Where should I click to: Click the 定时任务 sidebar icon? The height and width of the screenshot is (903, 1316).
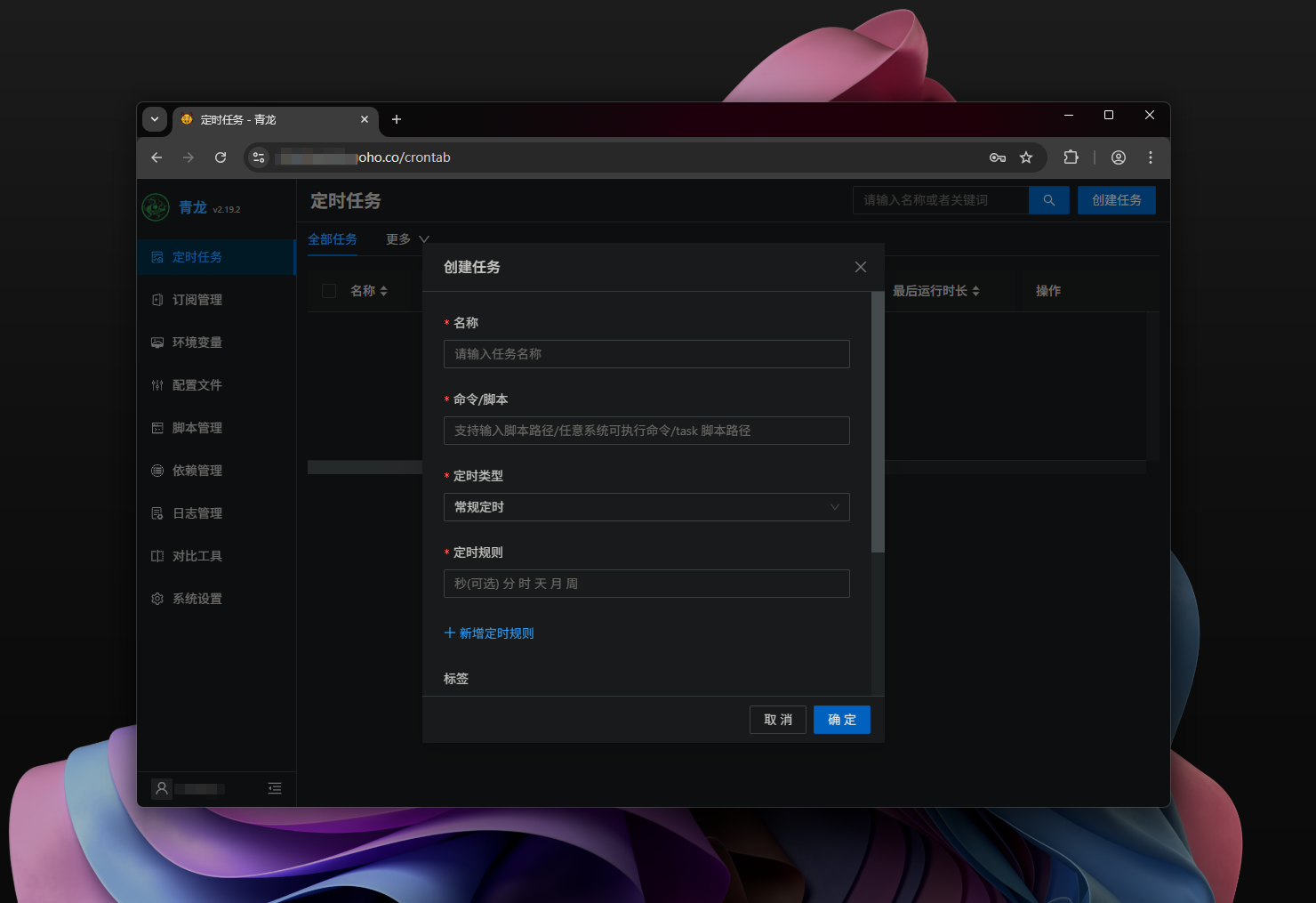[157, 257]
